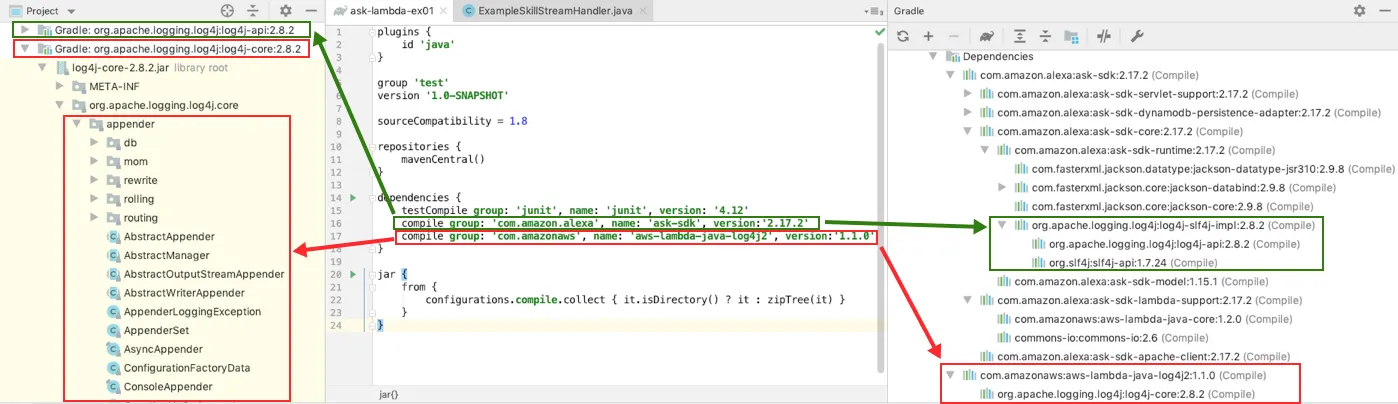Image resolution: width=1398 pixels, height=404 pixels.
Task: Open Gradle build tool settings wrench
Action: point(1137,36)
